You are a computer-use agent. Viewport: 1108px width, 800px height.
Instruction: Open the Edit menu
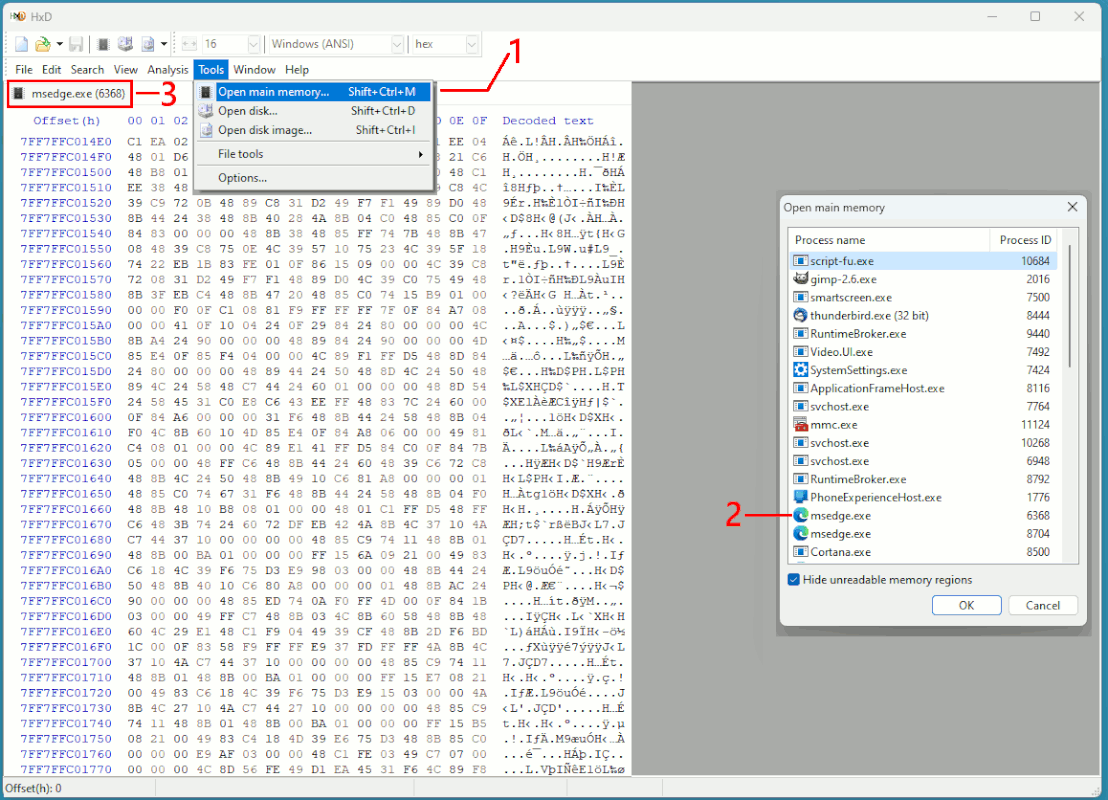click(x=52, y=69)
